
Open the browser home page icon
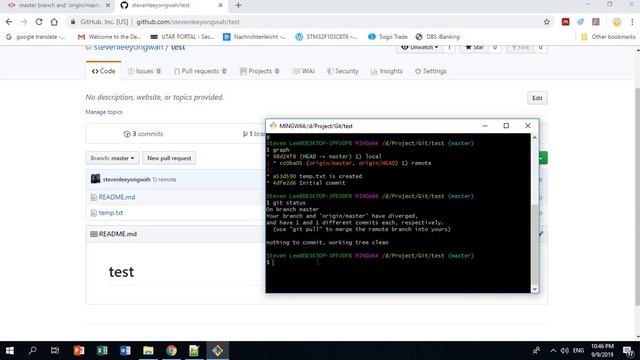click(54, 22)
